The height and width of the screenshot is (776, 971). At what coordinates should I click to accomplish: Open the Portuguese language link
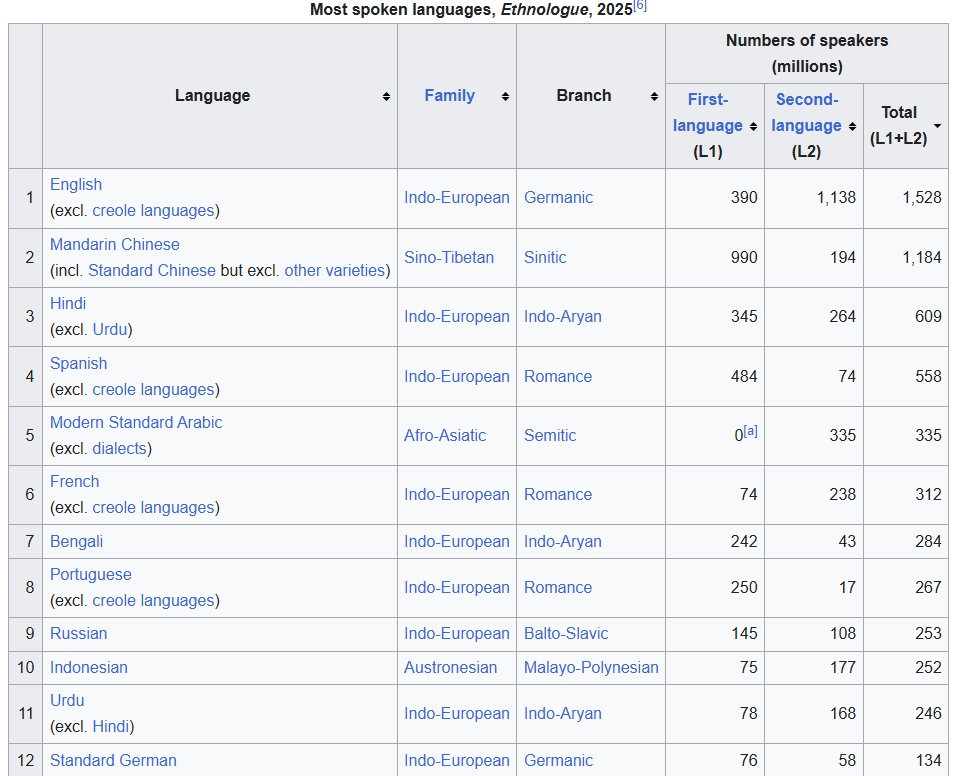pyautogui.click(x=90, y=574)
